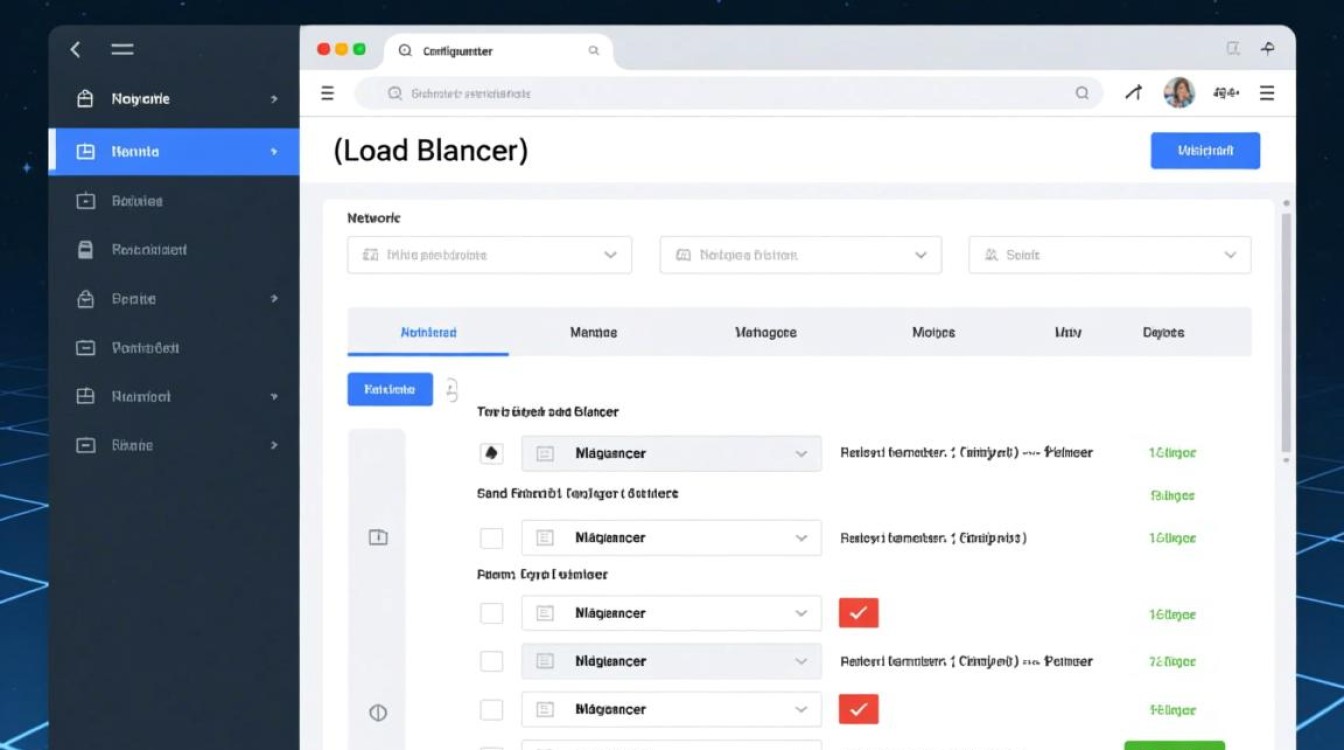The image size is (1344, 750).
Task: Click the vertical scrollbar of the main panel
Action: tap(1286, 330)
